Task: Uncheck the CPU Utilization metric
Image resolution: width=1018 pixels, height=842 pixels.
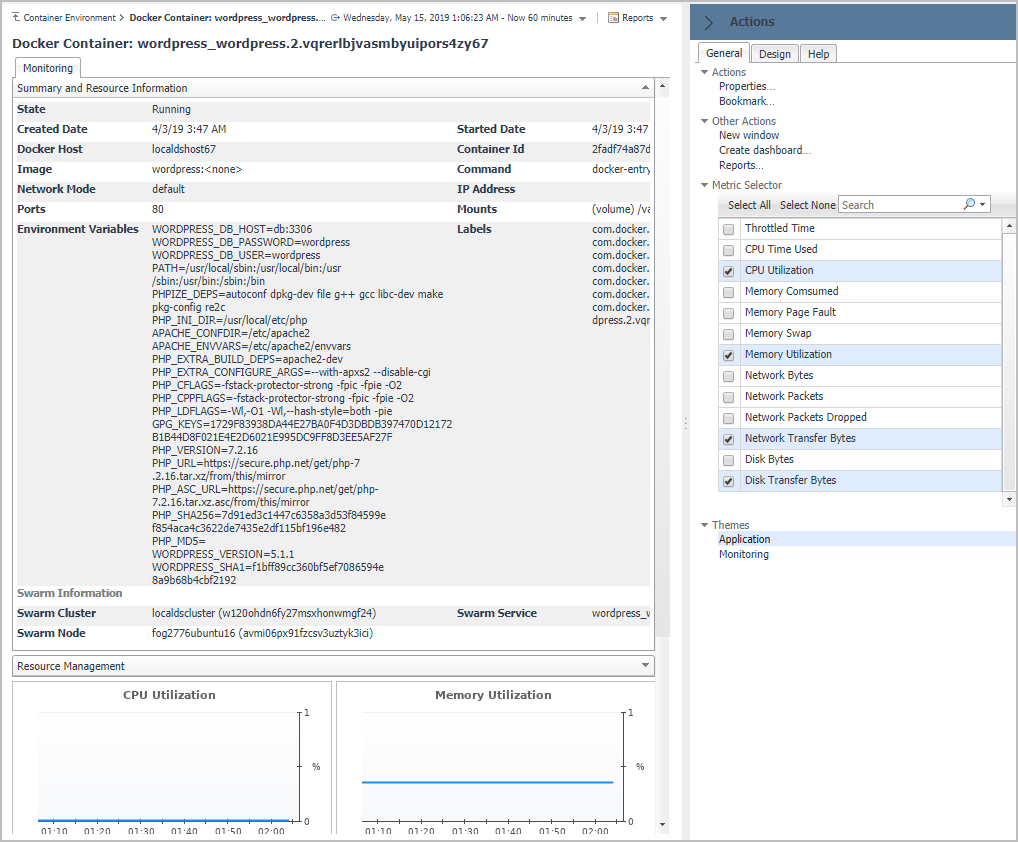Action: click(729, 271)
